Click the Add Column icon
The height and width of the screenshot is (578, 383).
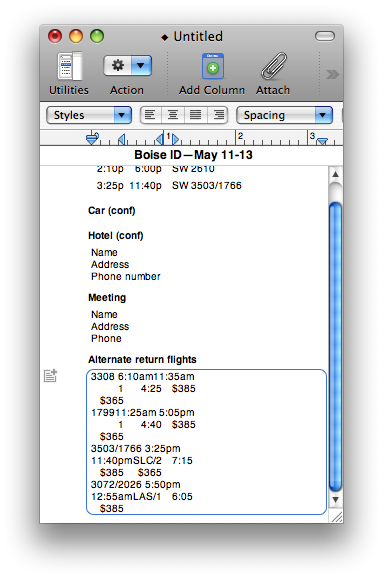[x=212, y=66]
